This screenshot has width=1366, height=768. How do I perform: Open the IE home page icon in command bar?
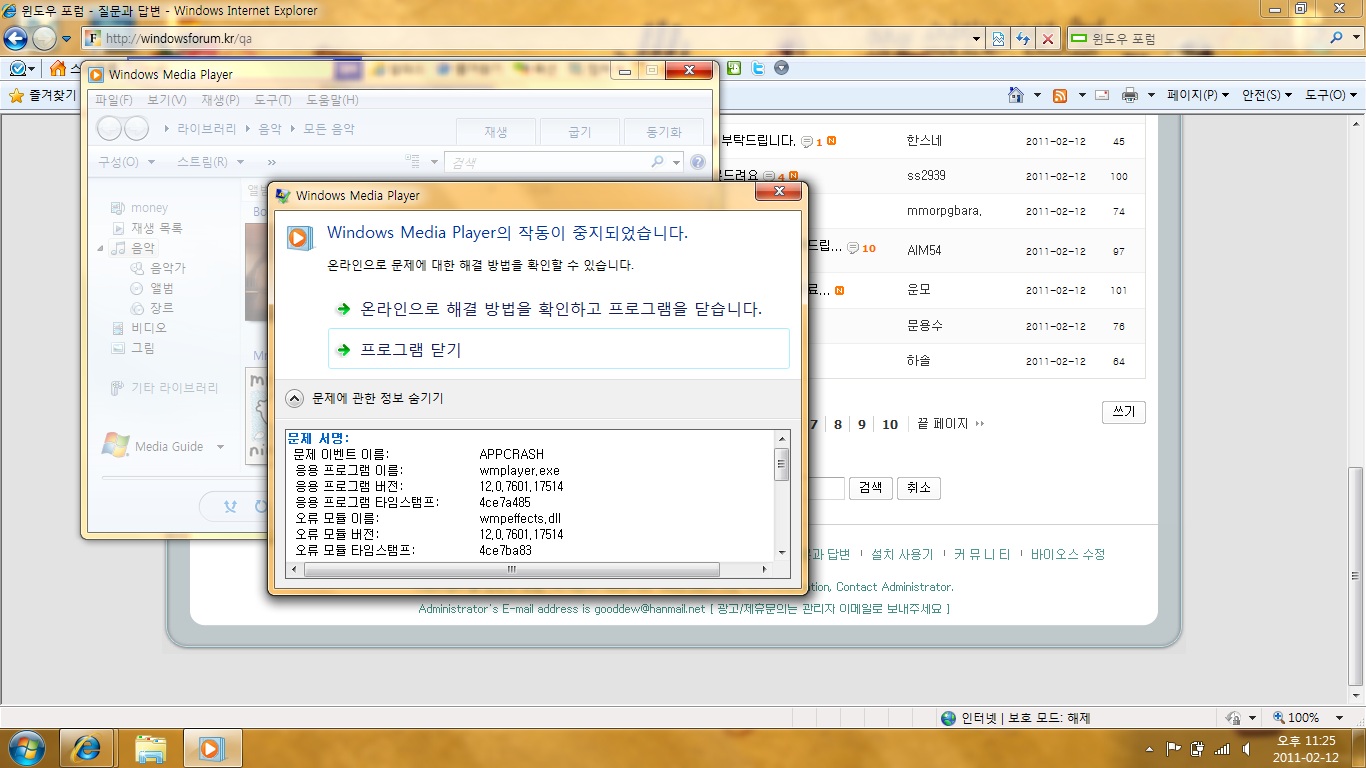1016,95
